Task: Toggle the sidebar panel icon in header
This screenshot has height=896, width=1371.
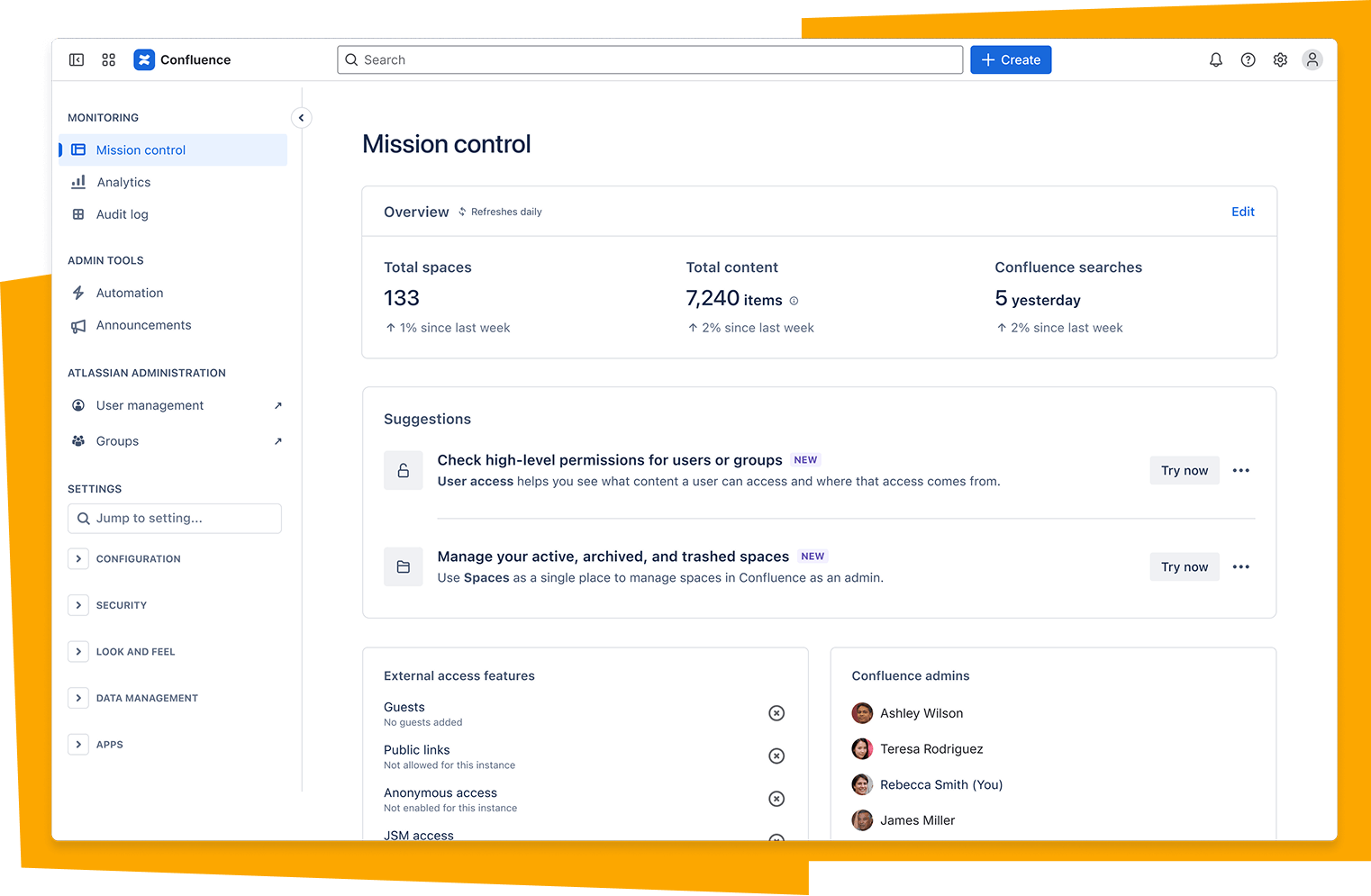Action: [x=77, y=60]
